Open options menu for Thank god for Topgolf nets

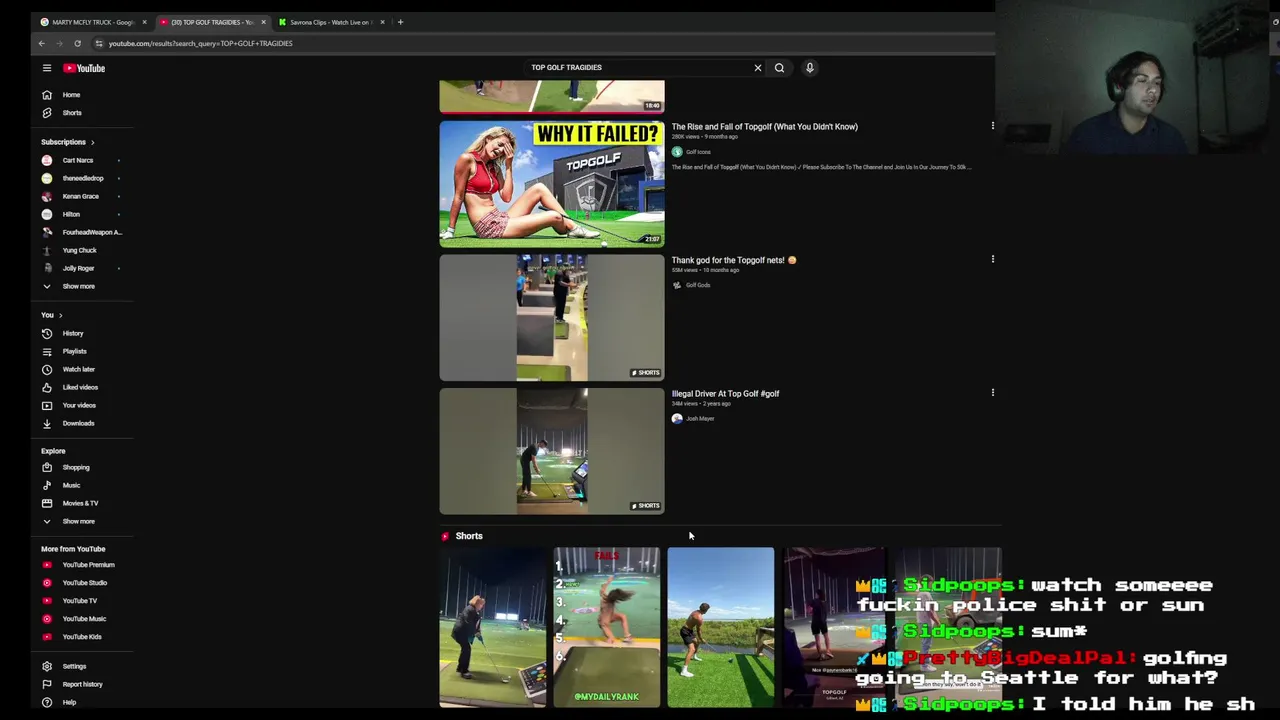click(x=992, y=259)
